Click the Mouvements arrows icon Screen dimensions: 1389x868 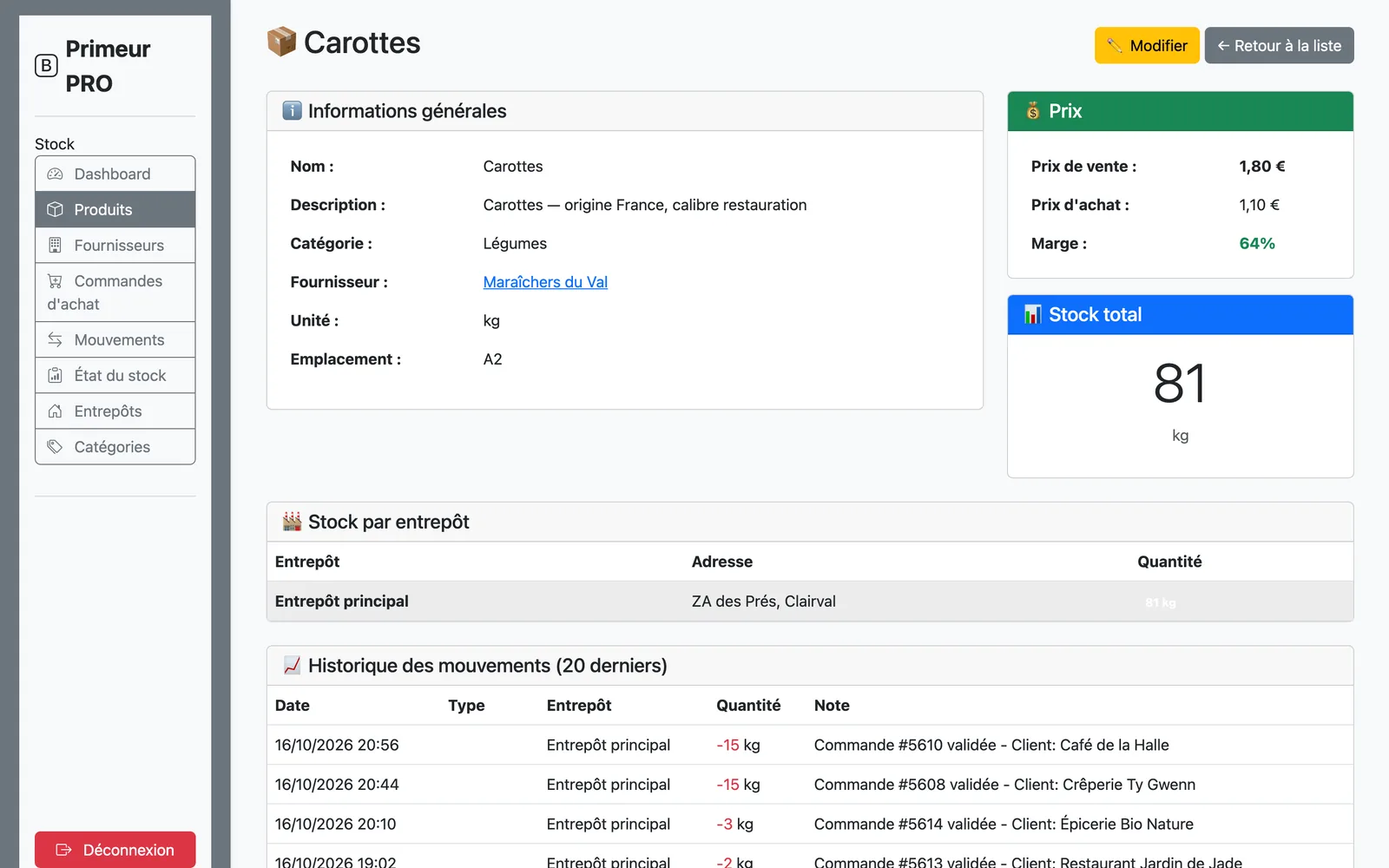click(55, 339)
